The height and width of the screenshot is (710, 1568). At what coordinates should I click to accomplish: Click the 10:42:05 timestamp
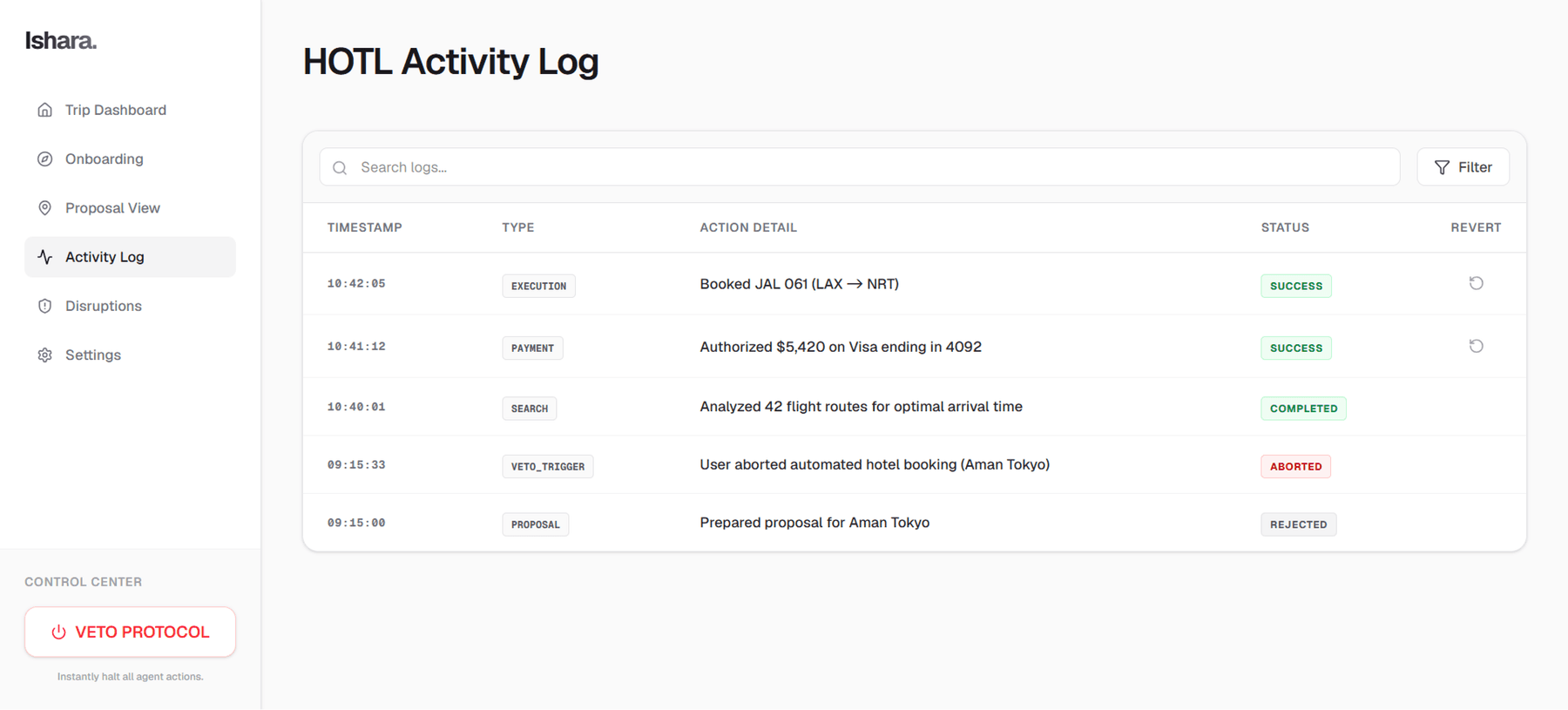point(356,284)
